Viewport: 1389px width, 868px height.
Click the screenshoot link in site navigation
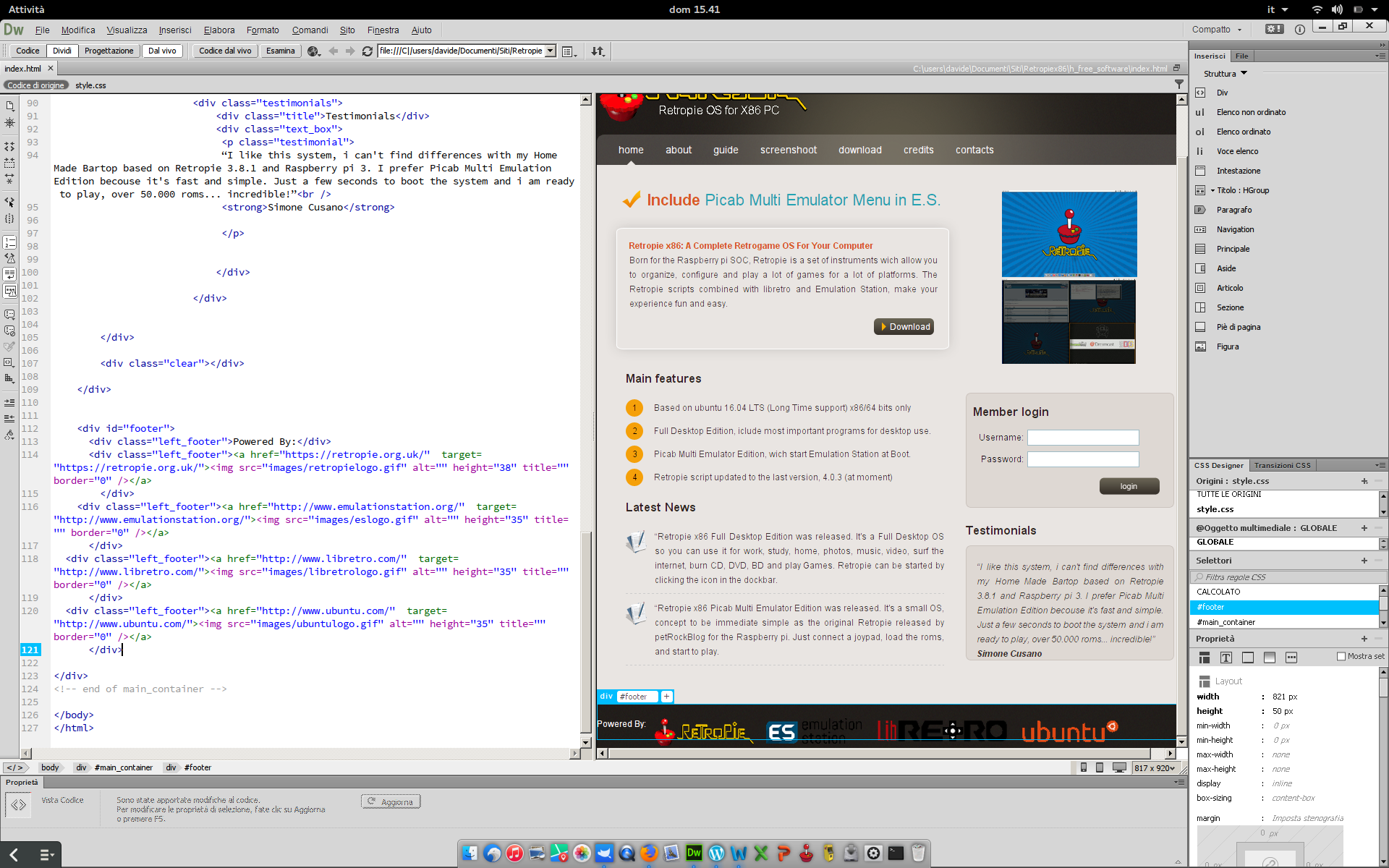pos(788,150)
